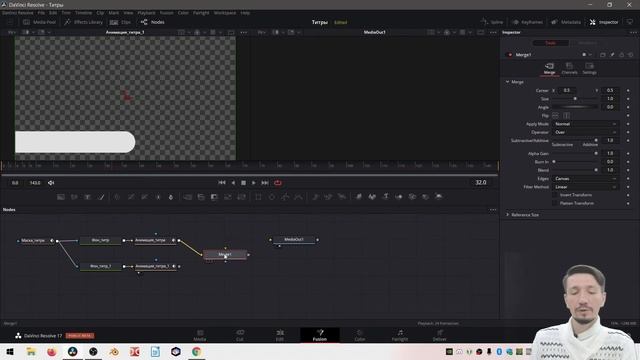640x360 pixels.
Task: Open the Fusion menu
Action: pos(166,13)
